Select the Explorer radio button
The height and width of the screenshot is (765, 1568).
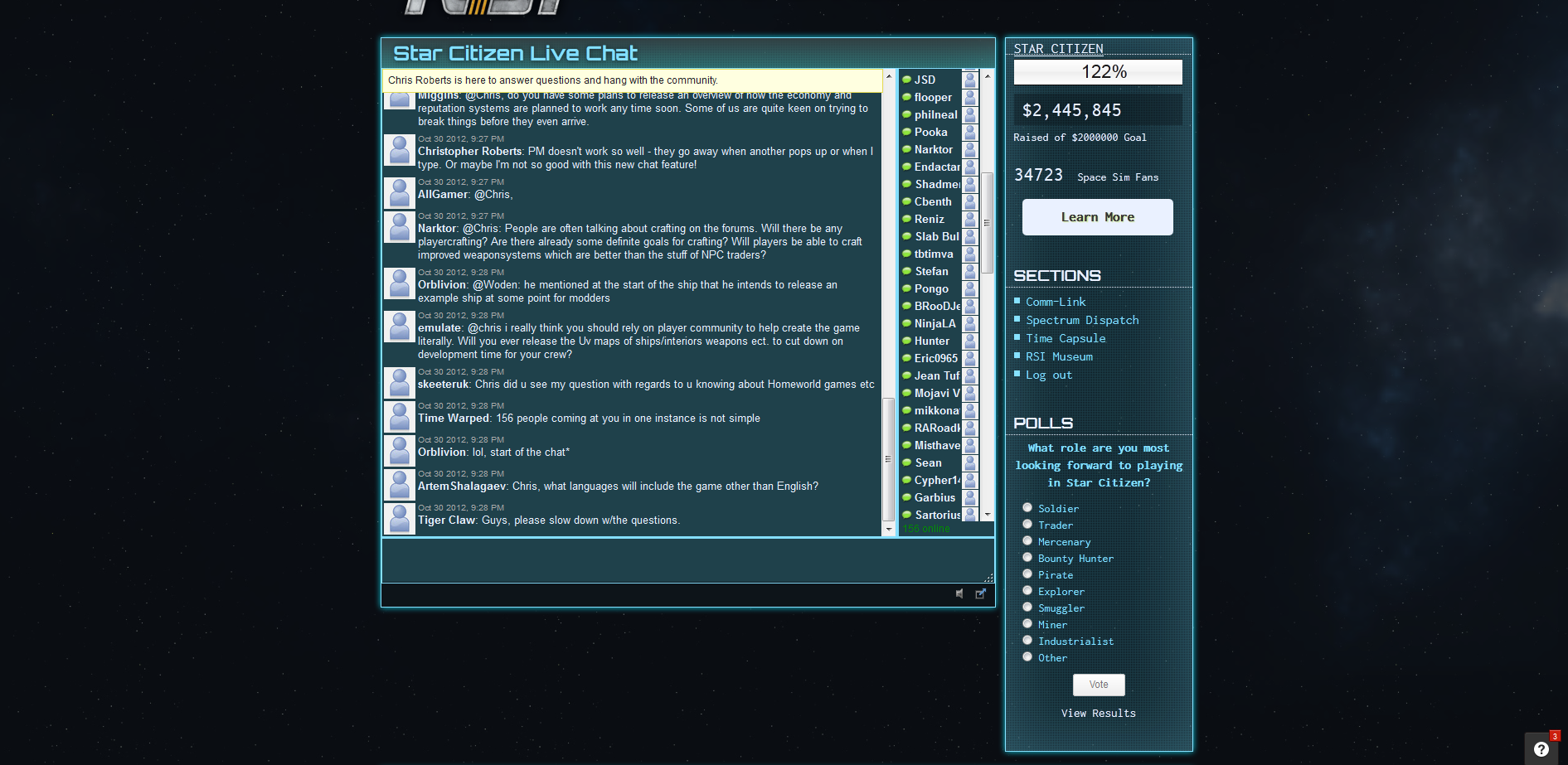[1027, 590]
